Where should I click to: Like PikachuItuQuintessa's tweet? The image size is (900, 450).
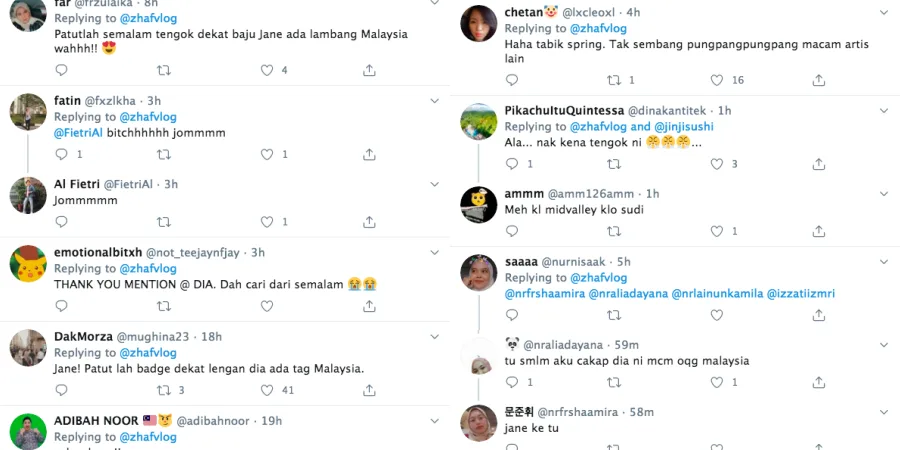click(x=717, y=164)
